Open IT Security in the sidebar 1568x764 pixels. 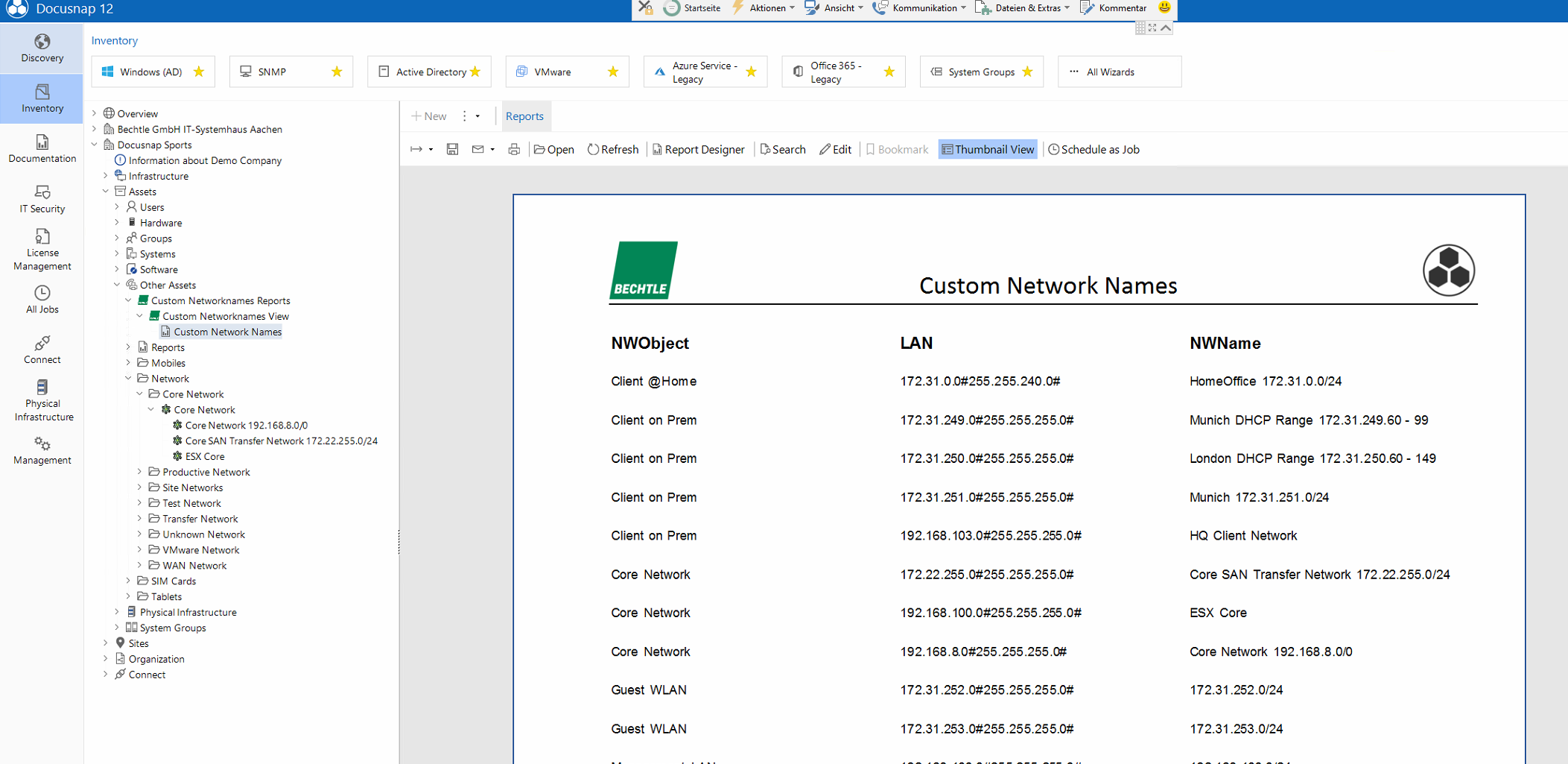tap(42, 199)
